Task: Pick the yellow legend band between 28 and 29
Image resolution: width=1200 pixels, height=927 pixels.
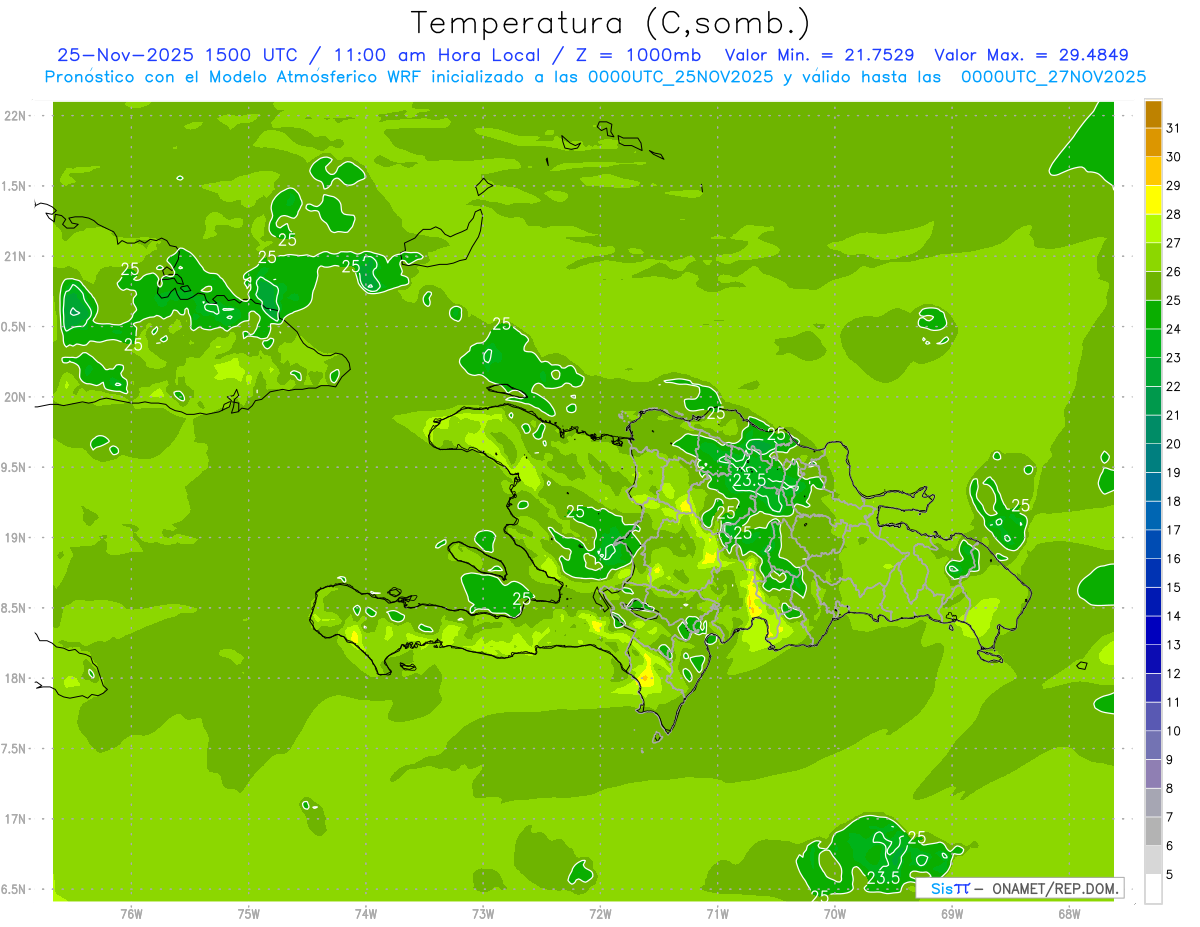Action: point(1153,200)
